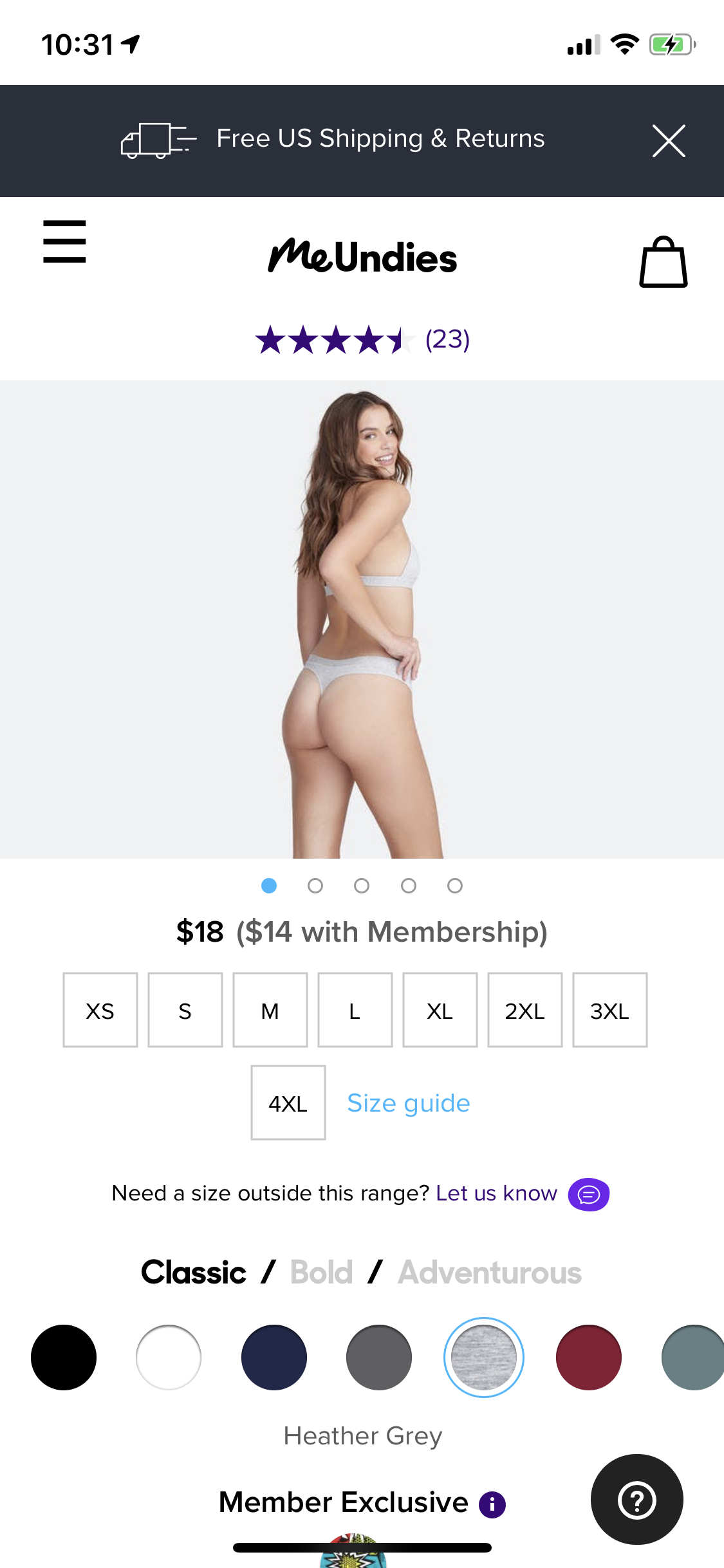This screenshot has height=1568, width=724.
Task: Select size 2XL
Action: point(525,1010)
